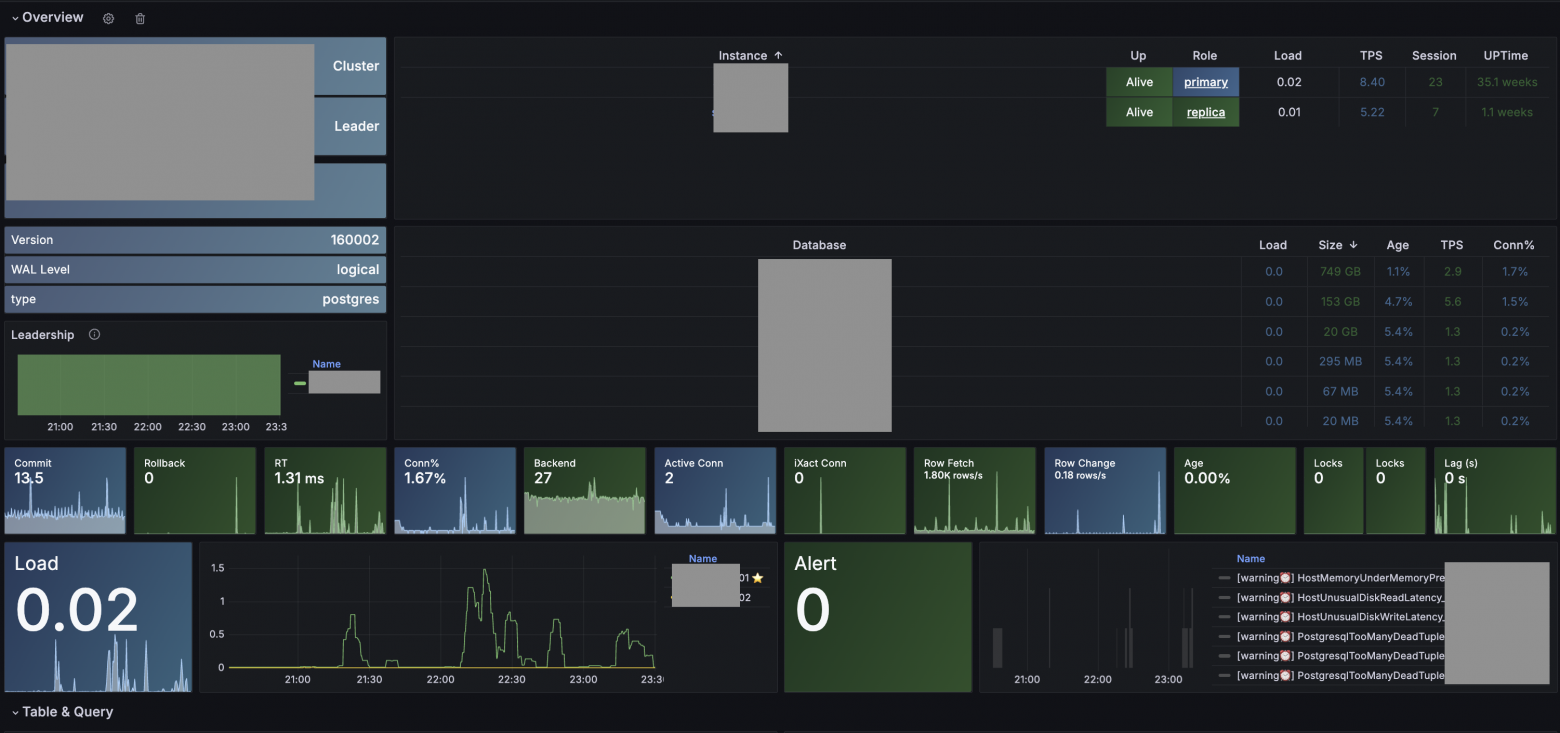1560x733 pixels.
Task: Click the Size column sort arrow
Action: (x=1353, y=245)
